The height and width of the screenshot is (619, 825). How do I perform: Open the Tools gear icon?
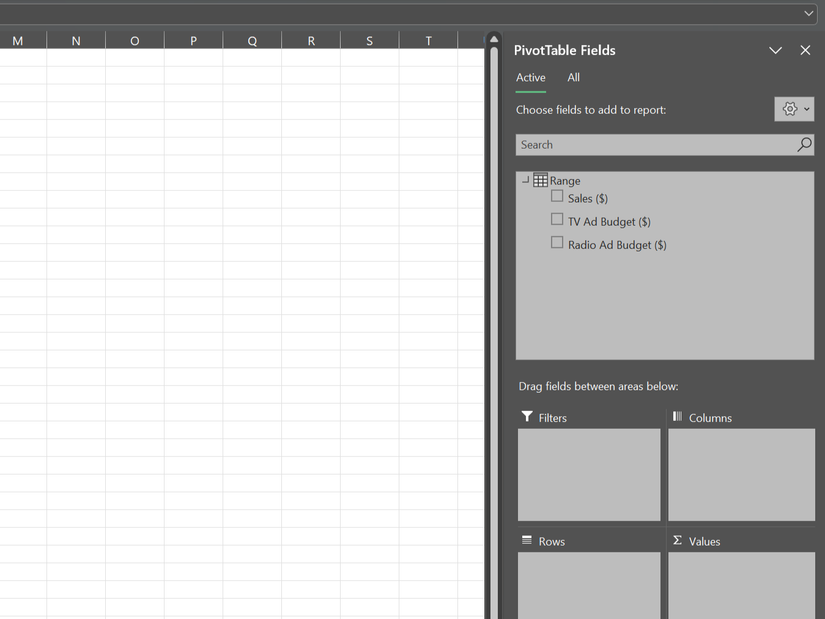(789, 108)
